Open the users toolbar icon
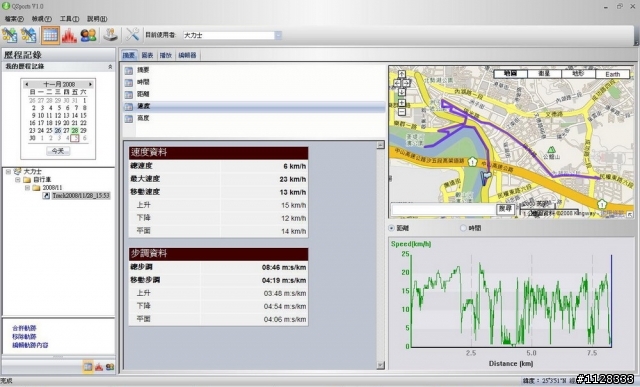This screenshot has width=640, height=387. pos(88,36)
